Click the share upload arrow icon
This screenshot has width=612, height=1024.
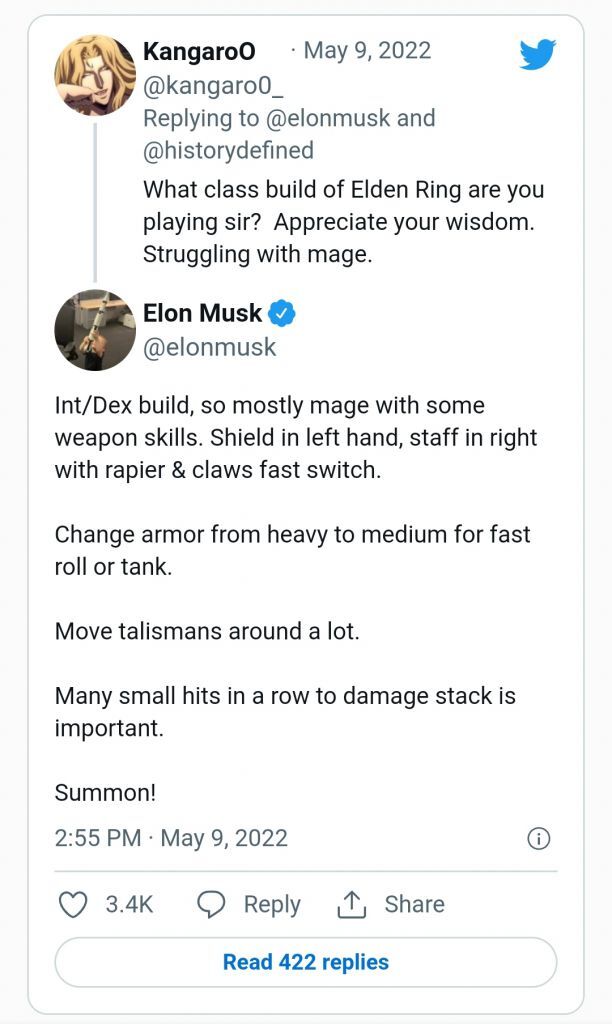(x=351, y=904)
